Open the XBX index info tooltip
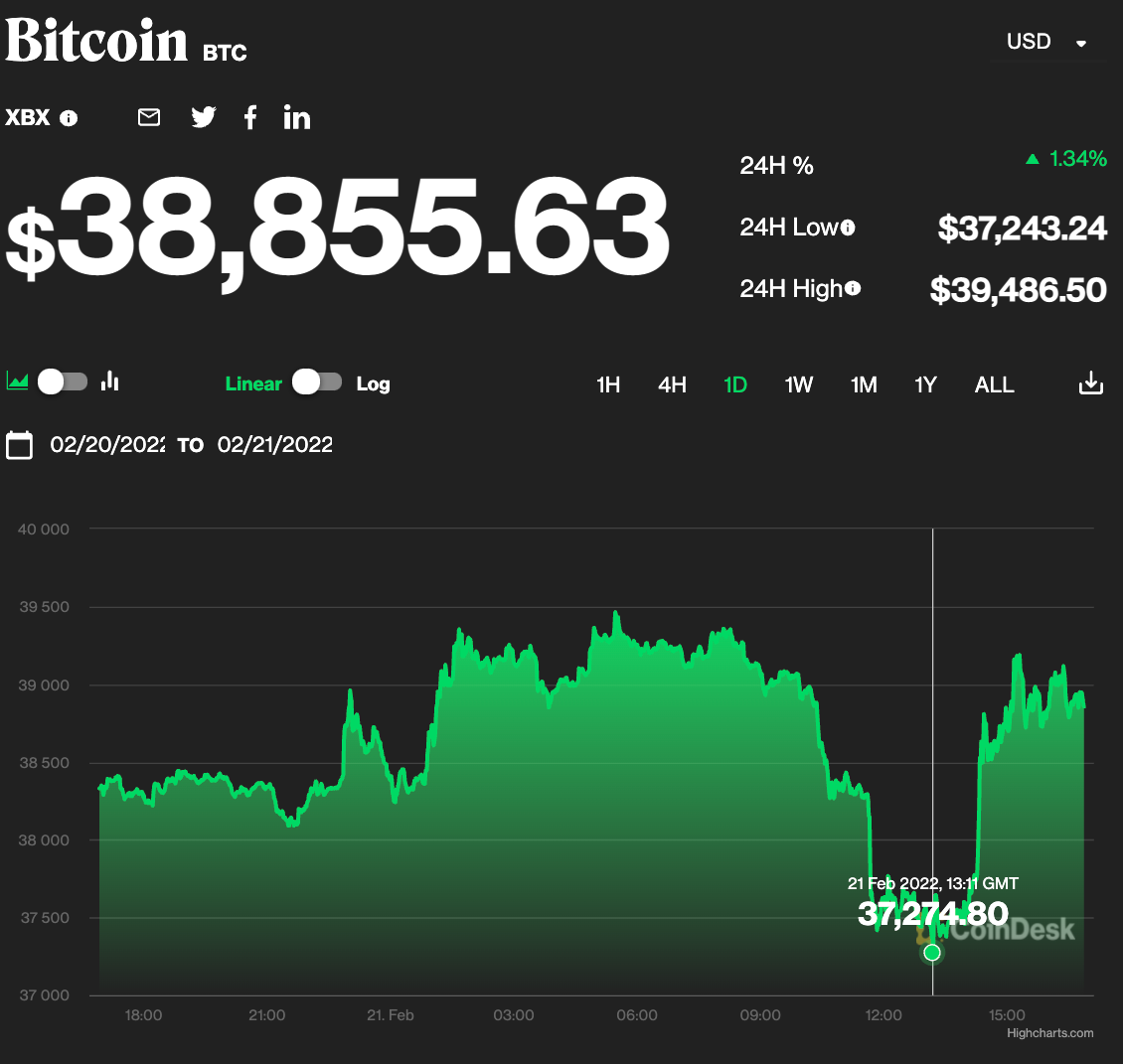The width and height of the screenshot is (1123, 1064). click(68, 117)
